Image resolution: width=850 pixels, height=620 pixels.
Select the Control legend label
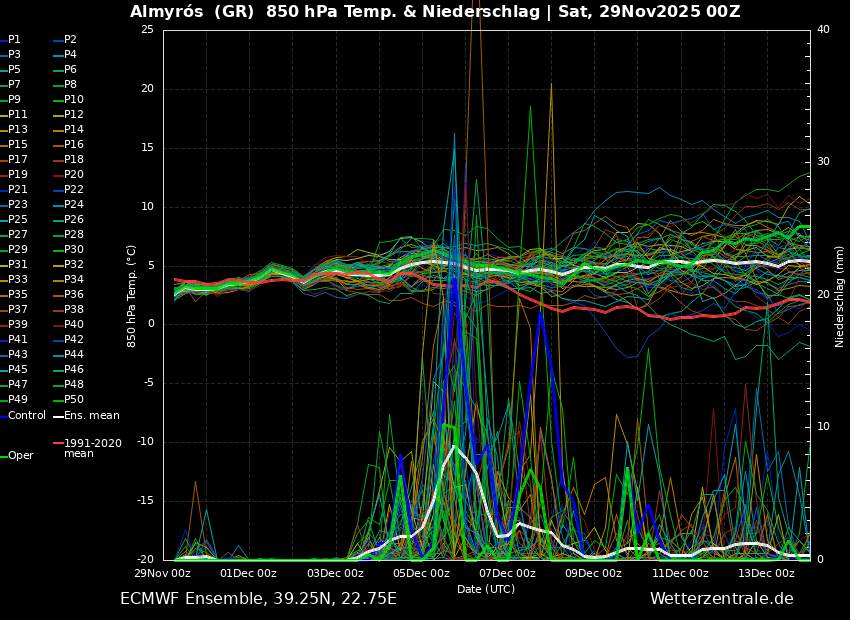[27, 416]
